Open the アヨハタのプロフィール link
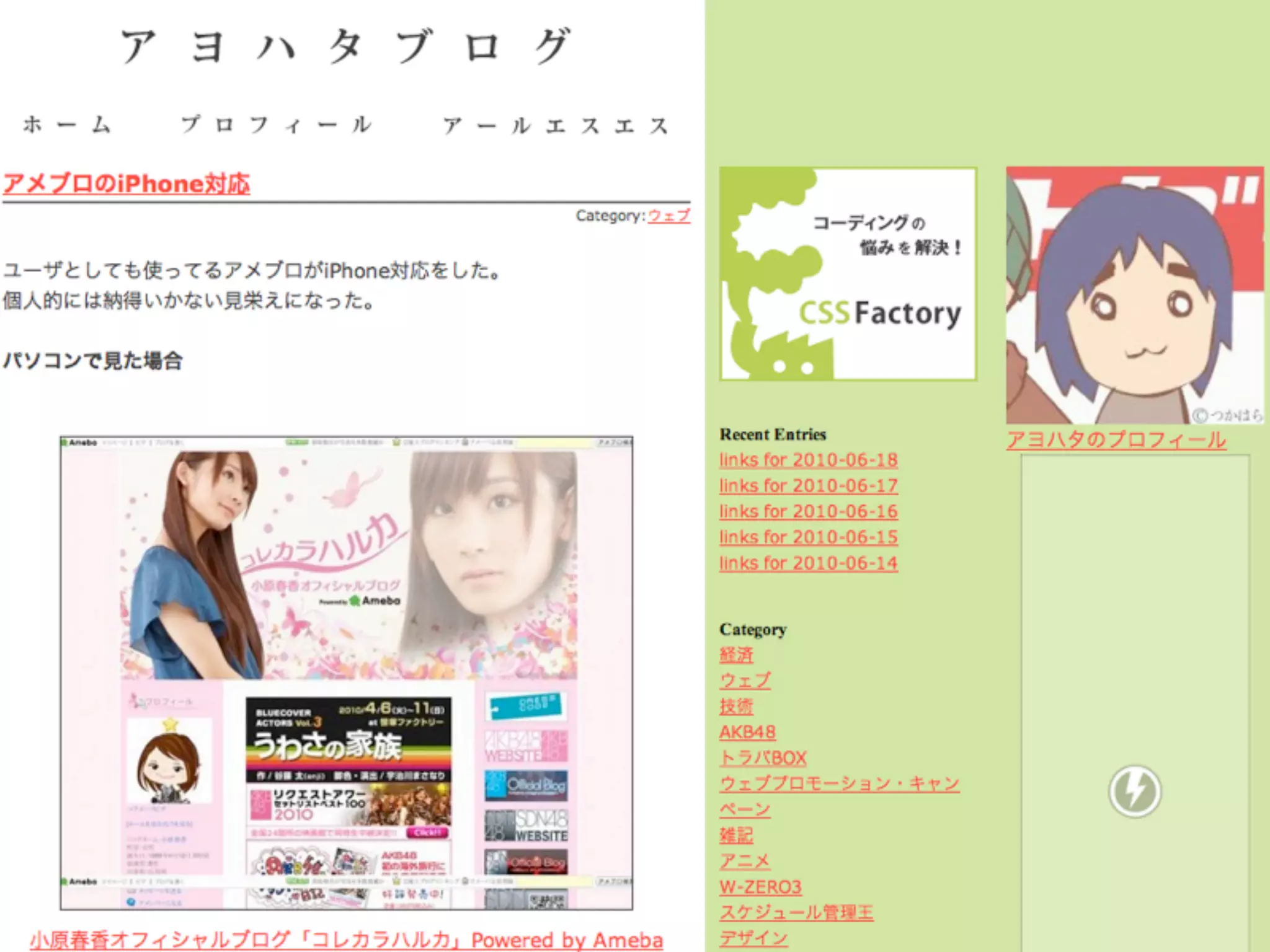This screenshot has width=1270, height=952. click(1116, 439)
